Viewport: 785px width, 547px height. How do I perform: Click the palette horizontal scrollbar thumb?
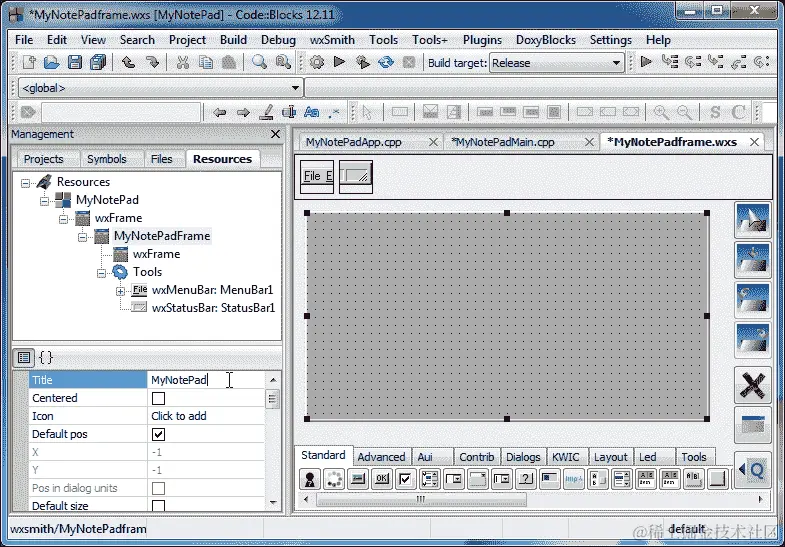coord(421,499)
